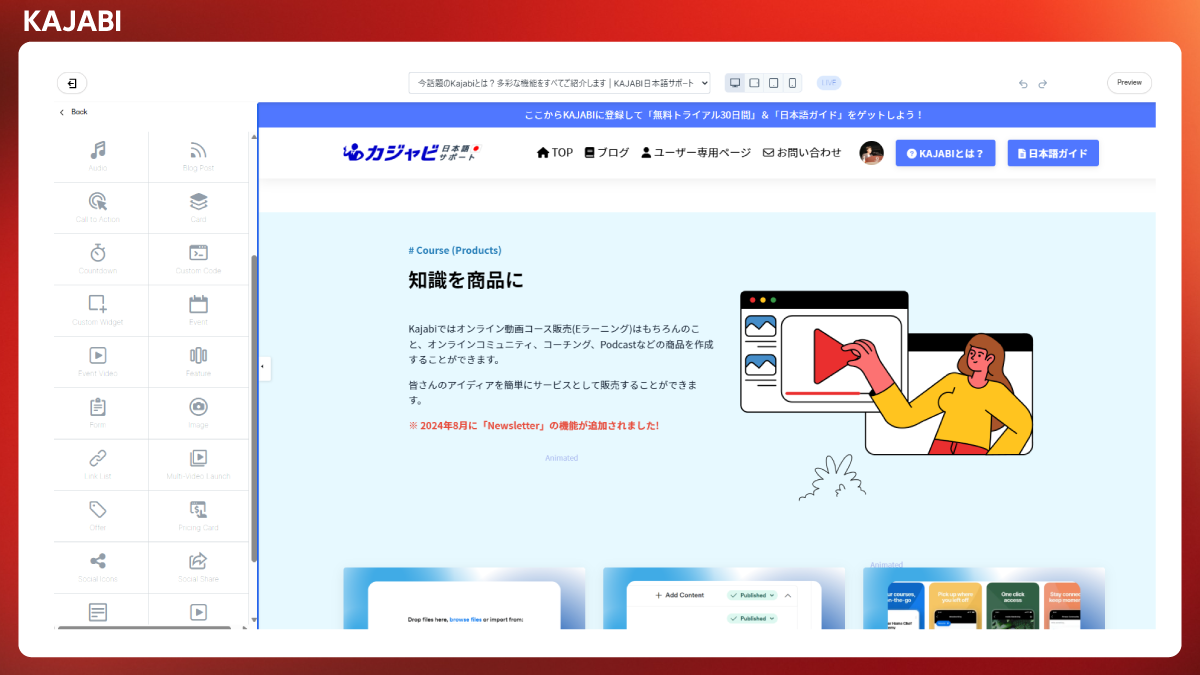Open the ユーザー専用ページ menu item
This screenshot has width=1200, height=675.
tap(696, 153)
